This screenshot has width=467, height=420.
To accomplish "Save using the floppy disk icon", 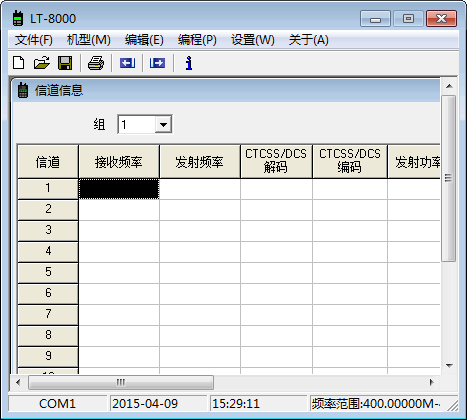I will point(65,63).
